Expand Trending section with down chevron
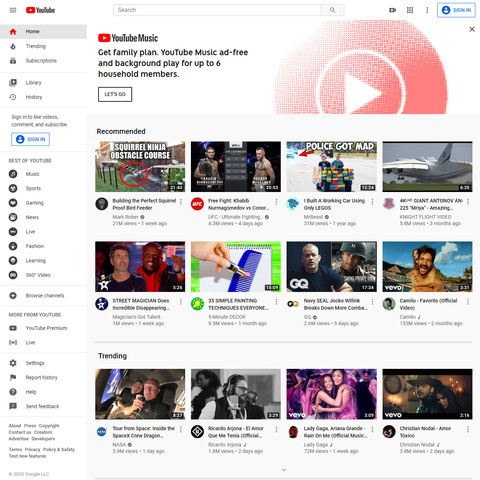This screenshot has height=480, width=480. tap(284, 470)
